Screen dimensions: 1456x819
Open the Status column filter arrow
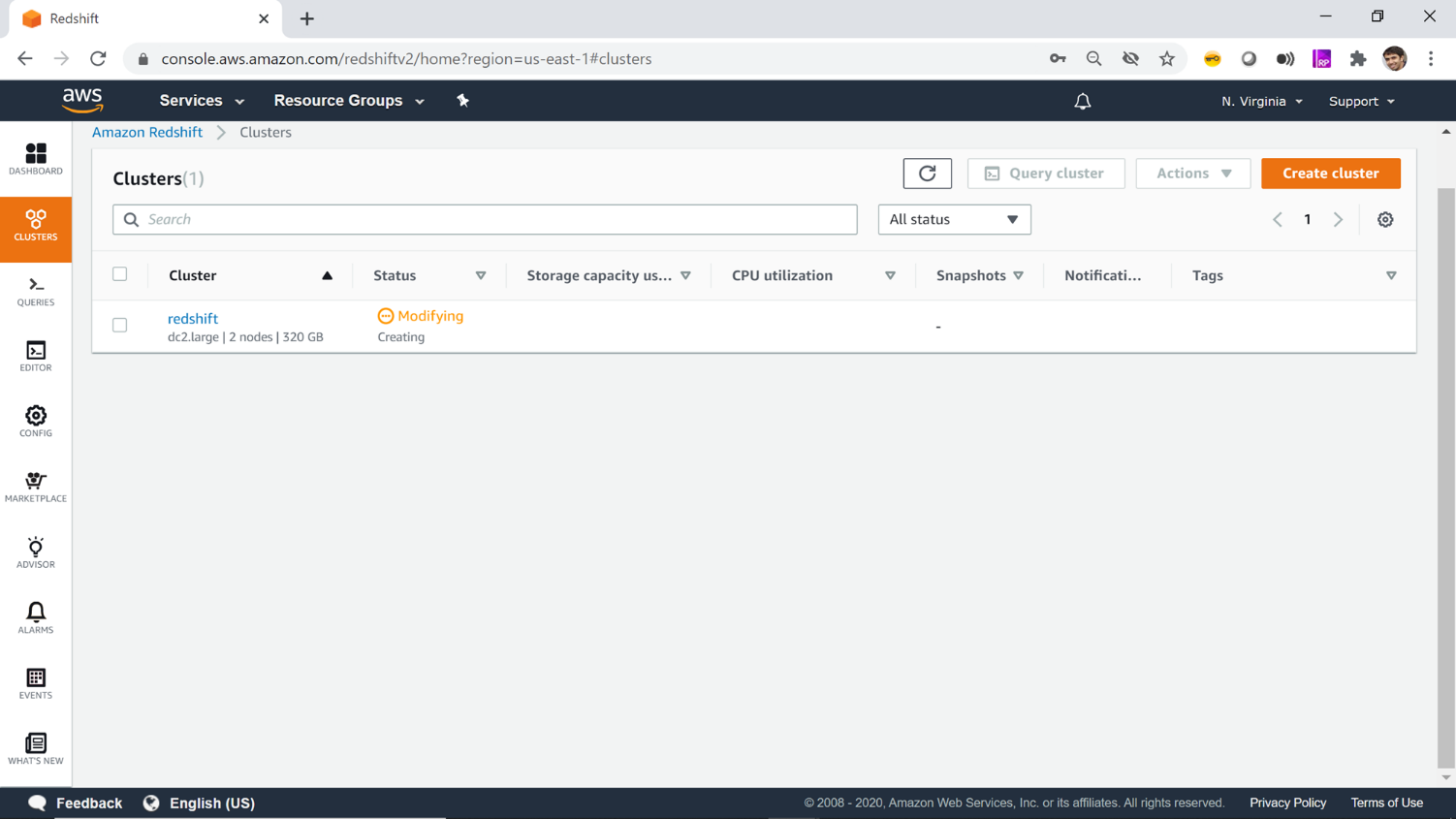point(481,276)
